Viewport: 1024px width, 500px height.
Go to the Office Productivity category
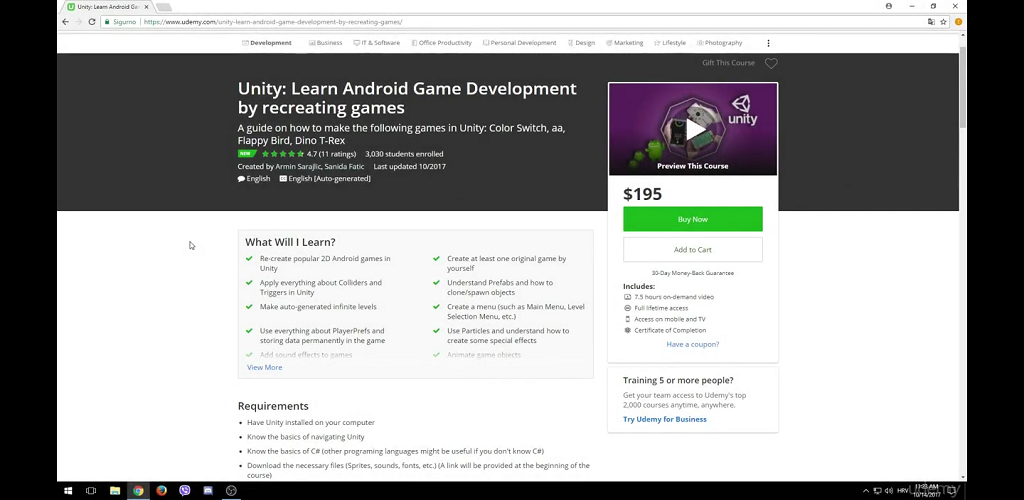(441, 43)
